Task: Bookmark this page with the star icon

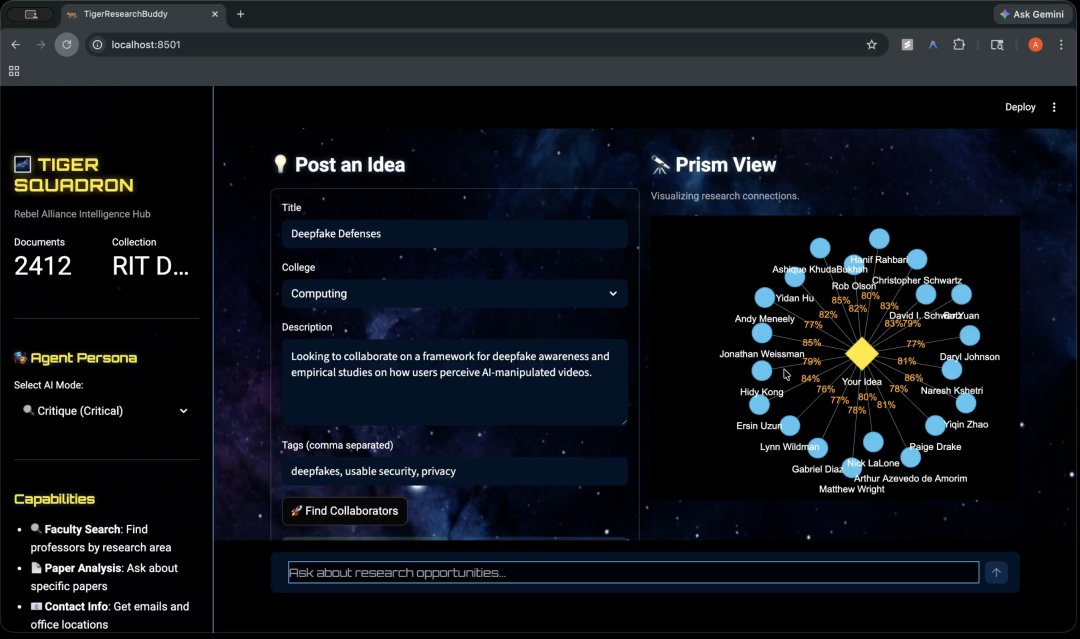Action: (871, 45)
